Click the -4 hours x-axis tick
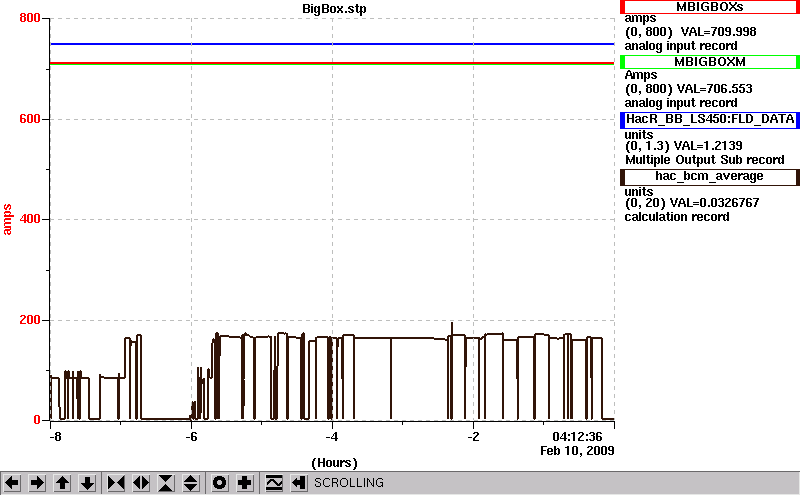This screenshot has width=800, height=495. point(332,437)
